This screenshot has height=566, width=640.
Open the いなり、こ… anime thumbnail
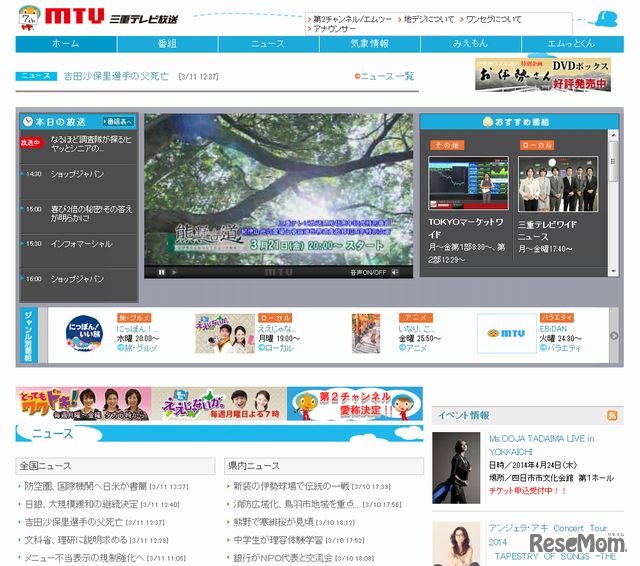366,333
